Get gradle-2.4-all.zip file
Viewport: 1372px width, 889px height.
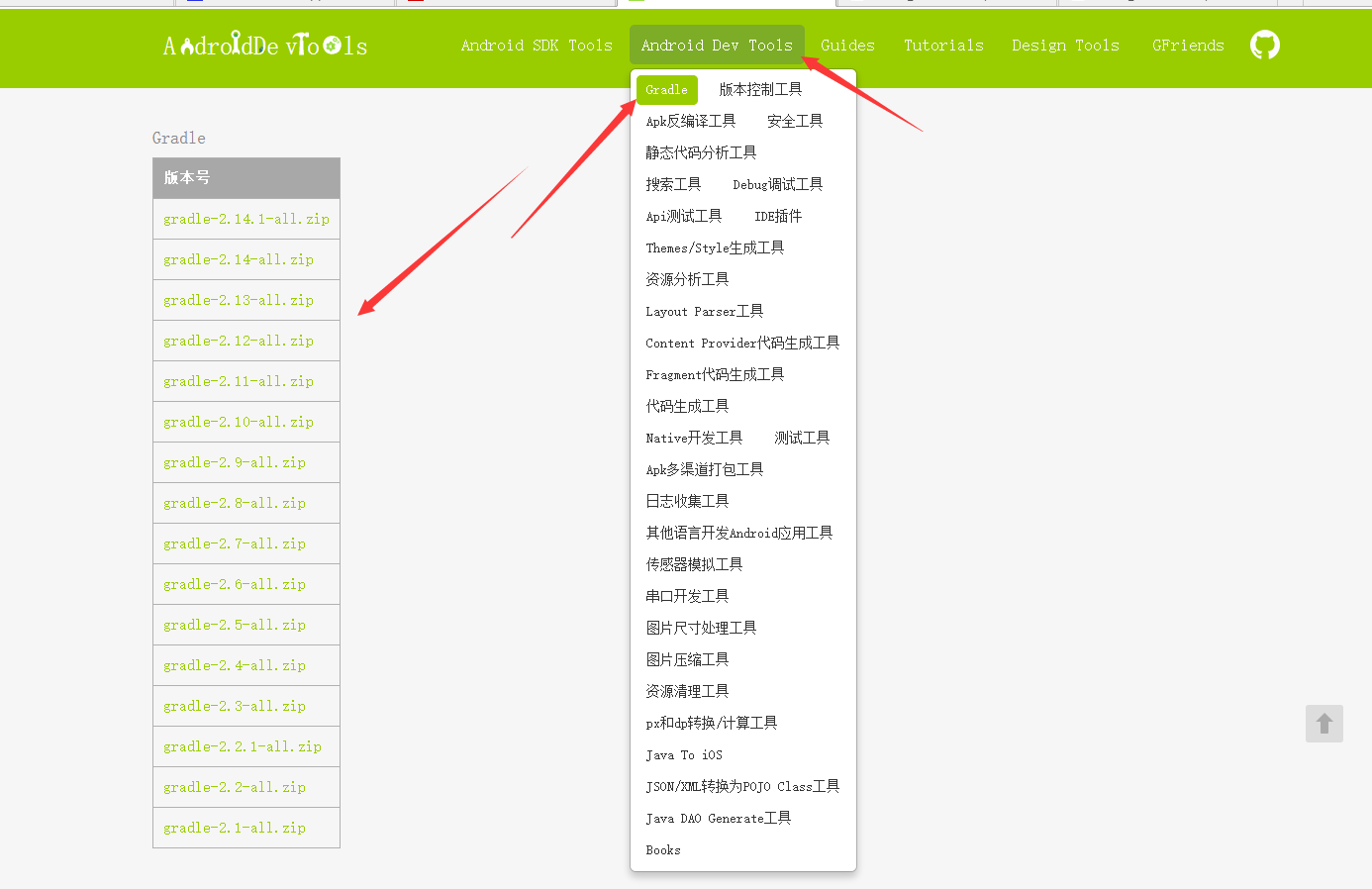[235, 665]
